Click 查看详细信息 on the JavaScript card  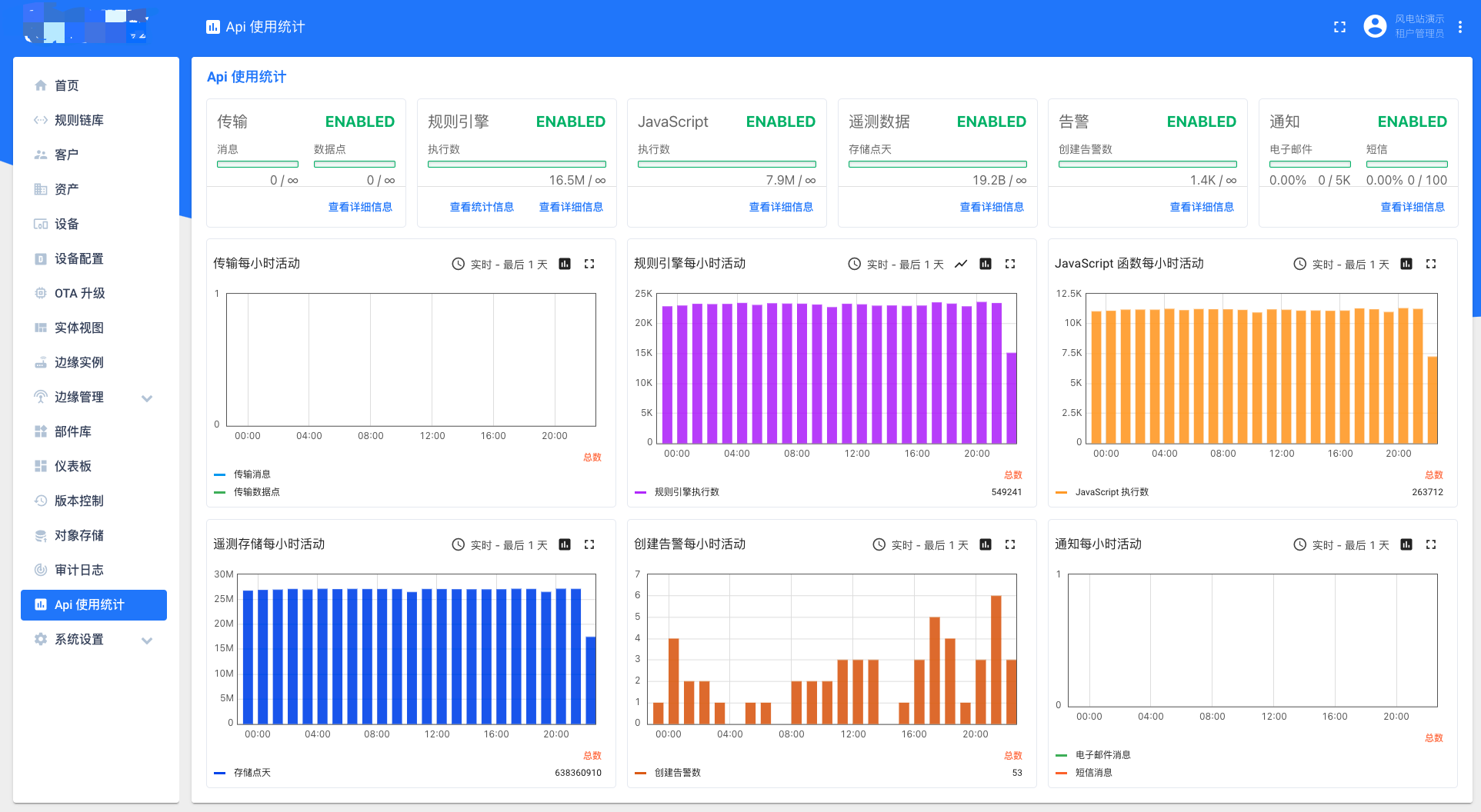point(781,207)
